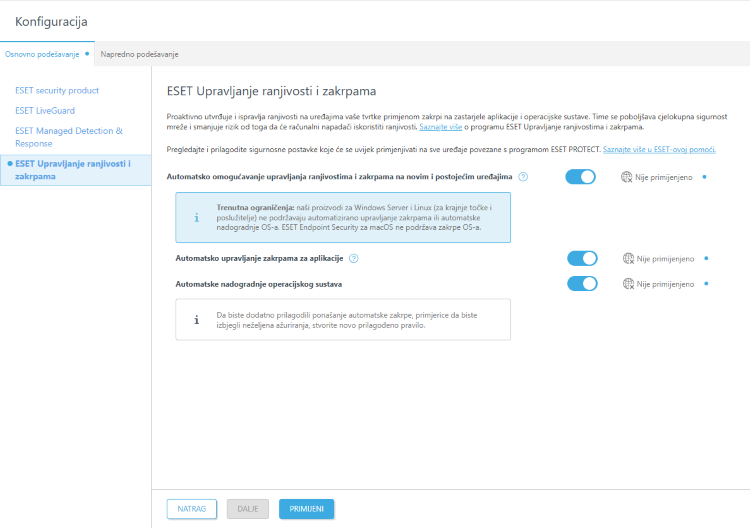Click the Trenutna ograničenja bold text
750x528 pixels.
(x=255, y=208)
